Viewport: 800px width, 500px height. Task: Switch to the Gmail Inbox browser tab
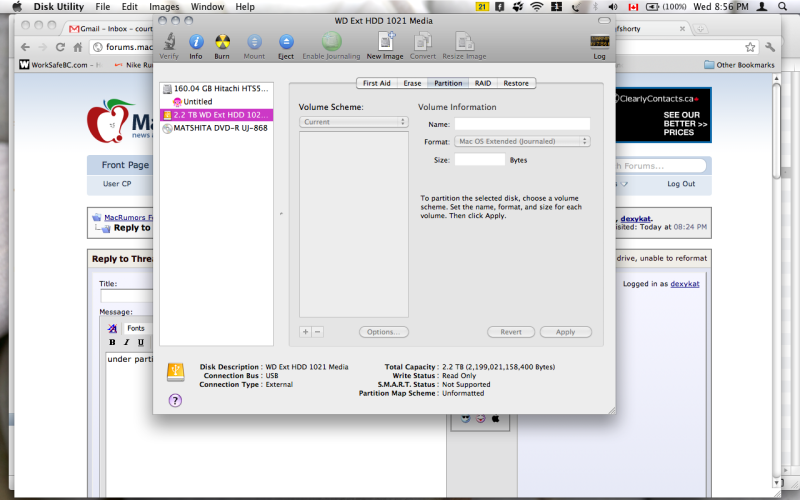(110, 29)
